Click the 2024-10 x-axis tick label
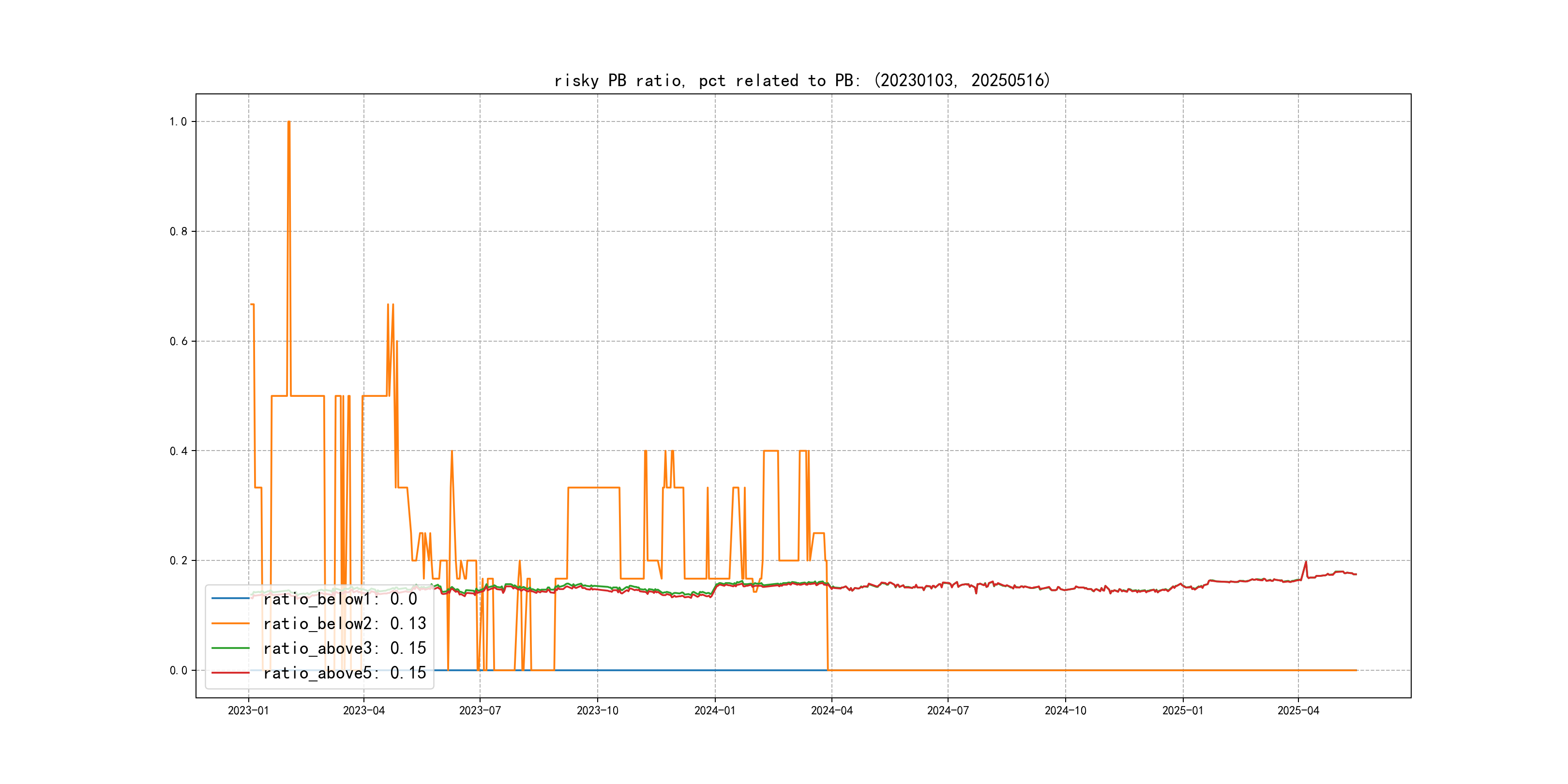 1065,711
